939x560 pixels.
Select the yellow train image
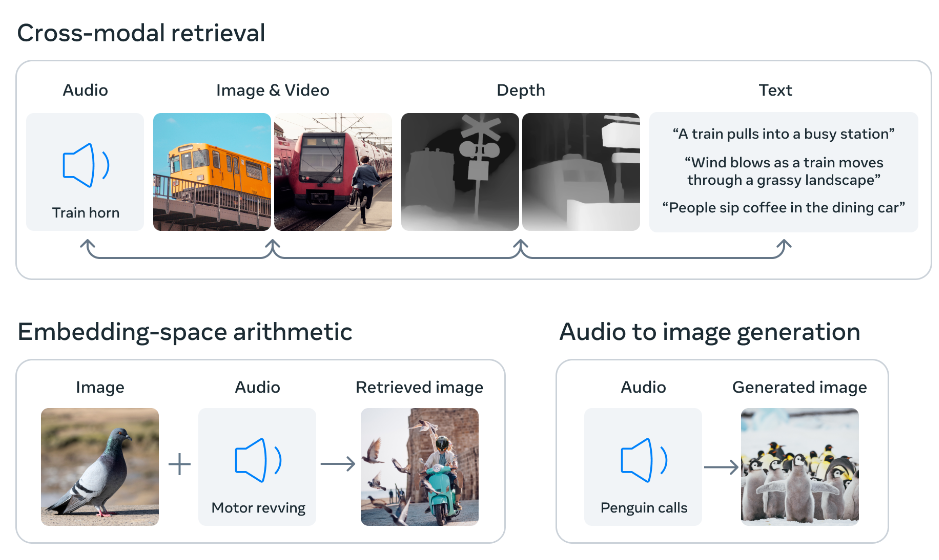[x=212, y=172]
